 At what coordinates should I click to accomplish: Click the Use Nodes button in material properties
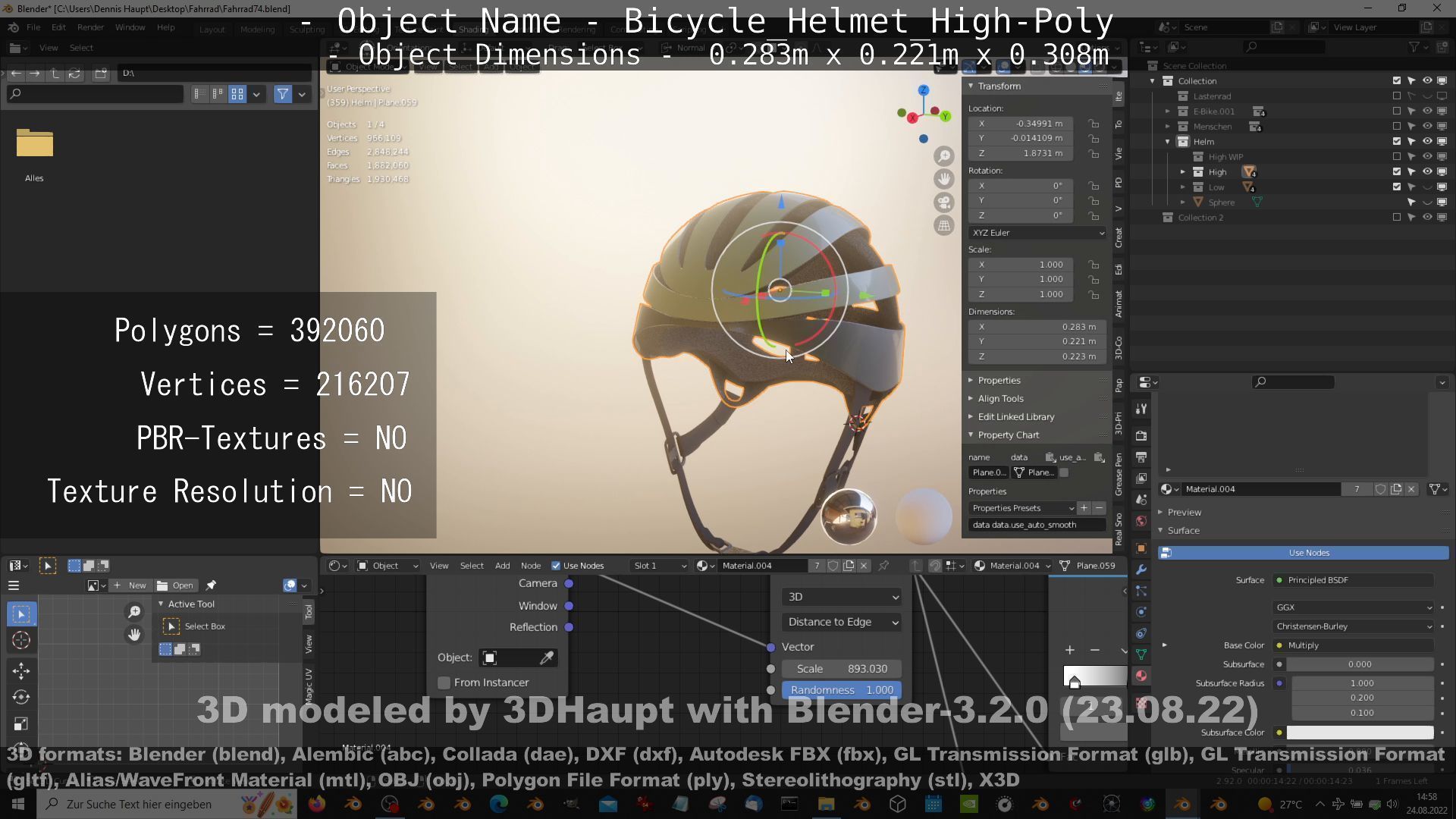coord(1304,553)
